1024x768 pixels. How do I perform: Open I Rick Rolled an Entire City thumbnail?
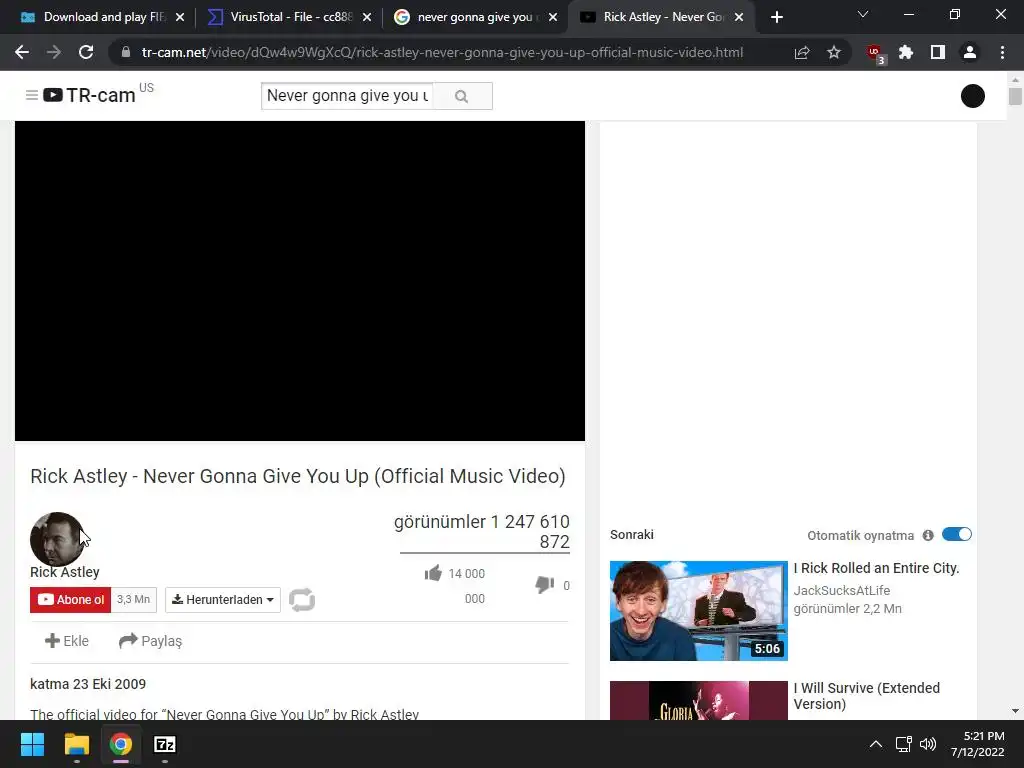pyautogui.click(x=699, y=611)
